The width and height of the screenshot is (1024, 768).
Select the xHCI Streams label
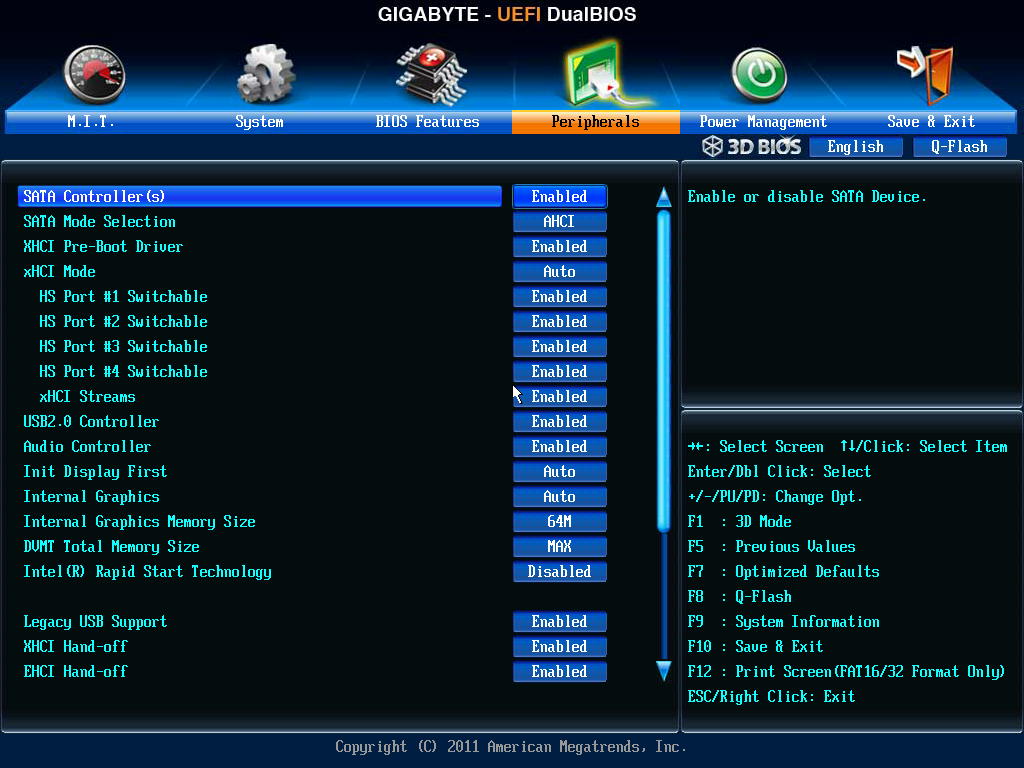88,396
